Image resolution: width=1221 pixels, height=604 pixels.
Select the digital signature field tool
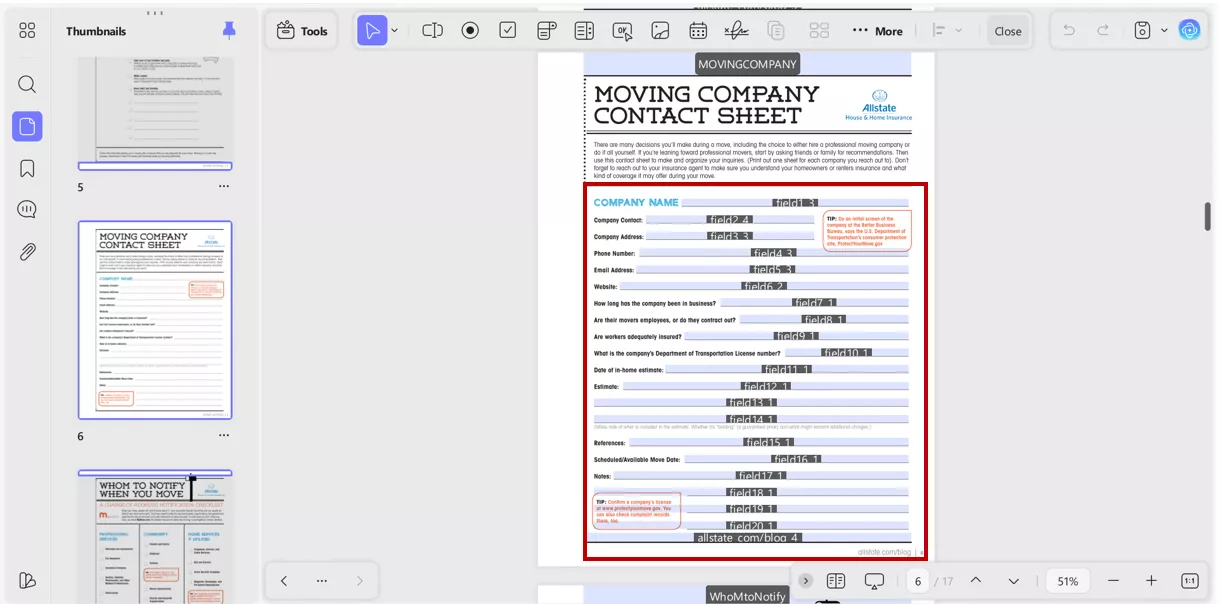pos(736,31)
